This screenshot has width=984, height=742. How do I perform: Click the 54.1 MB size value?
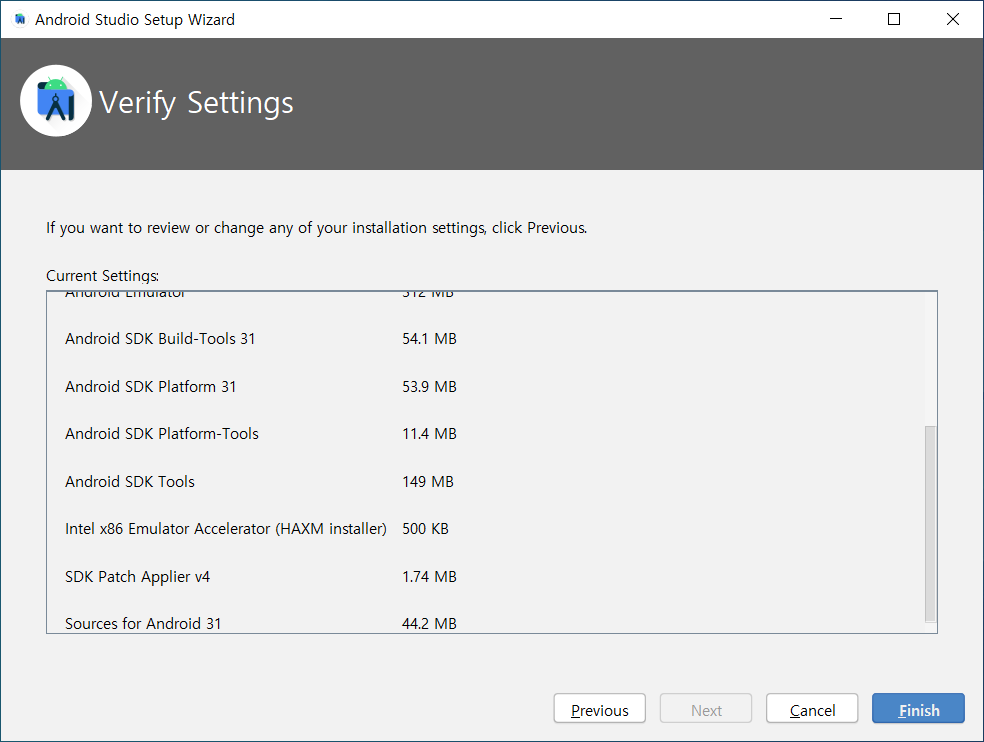(x=429, y=339)
